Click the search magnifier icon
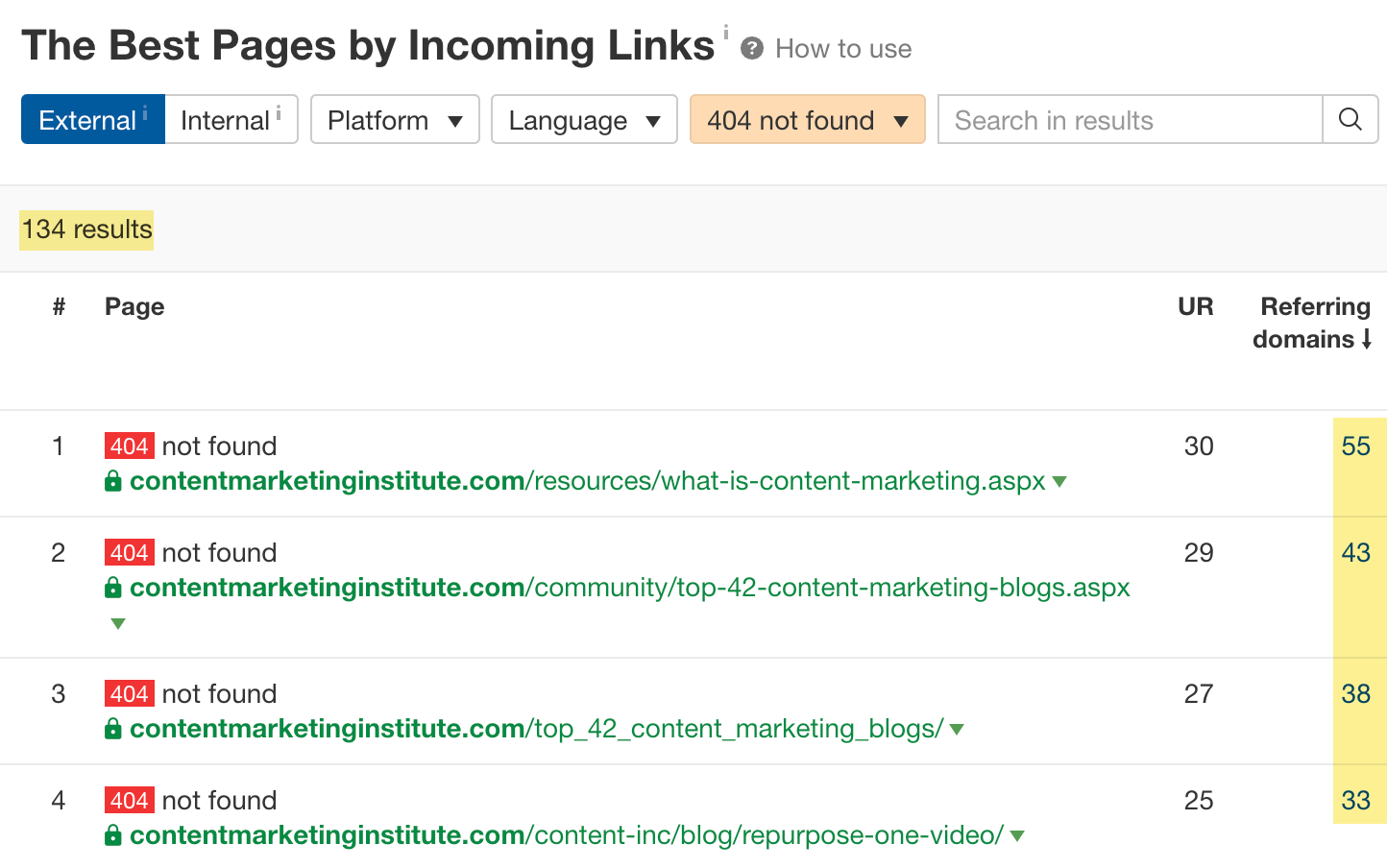This screenshot has width=1387, height=868. [1350, 119]
